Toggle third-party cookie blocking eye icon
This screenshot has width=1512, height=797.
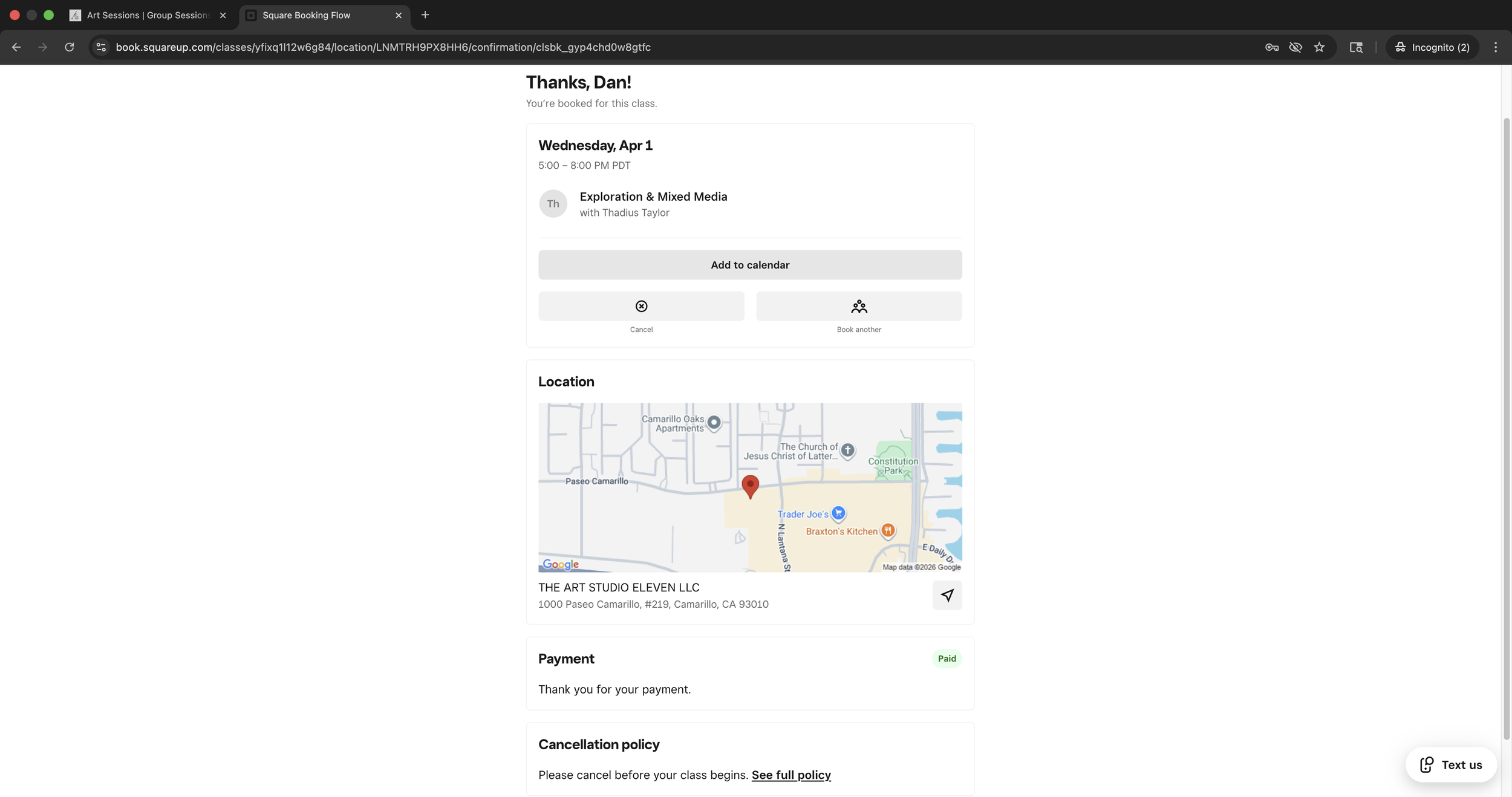coord(1295,47)
